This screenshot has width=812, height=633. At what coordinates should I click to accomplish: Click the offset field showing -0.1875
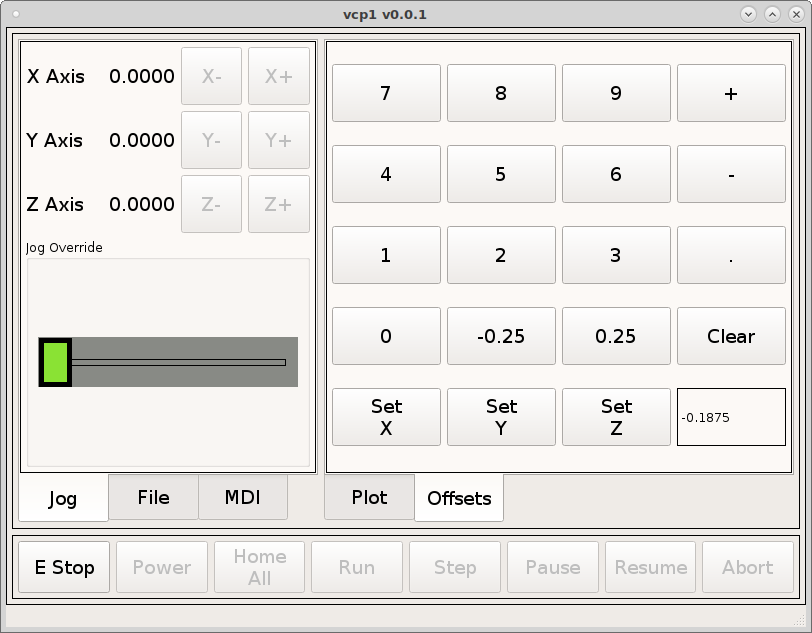pyautogui.click(x=731, y=417)
